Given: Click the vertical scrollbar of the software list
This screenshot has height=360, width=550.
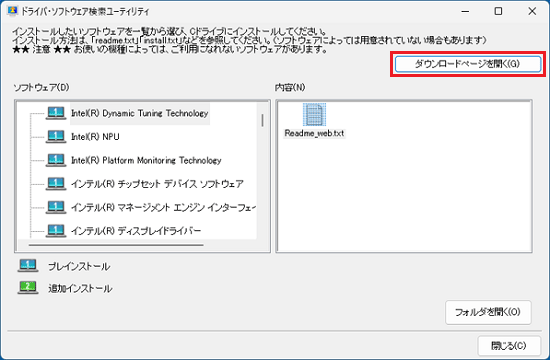Looking at the screenshot, I should point(263,120).
